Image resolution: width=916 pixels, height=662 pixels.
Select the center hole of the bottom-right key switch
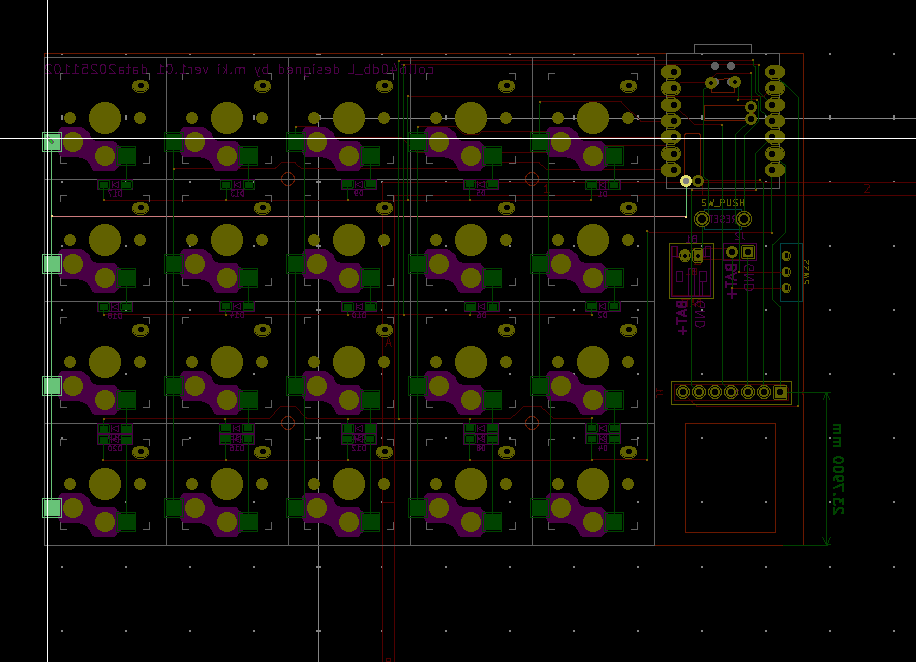593,484
